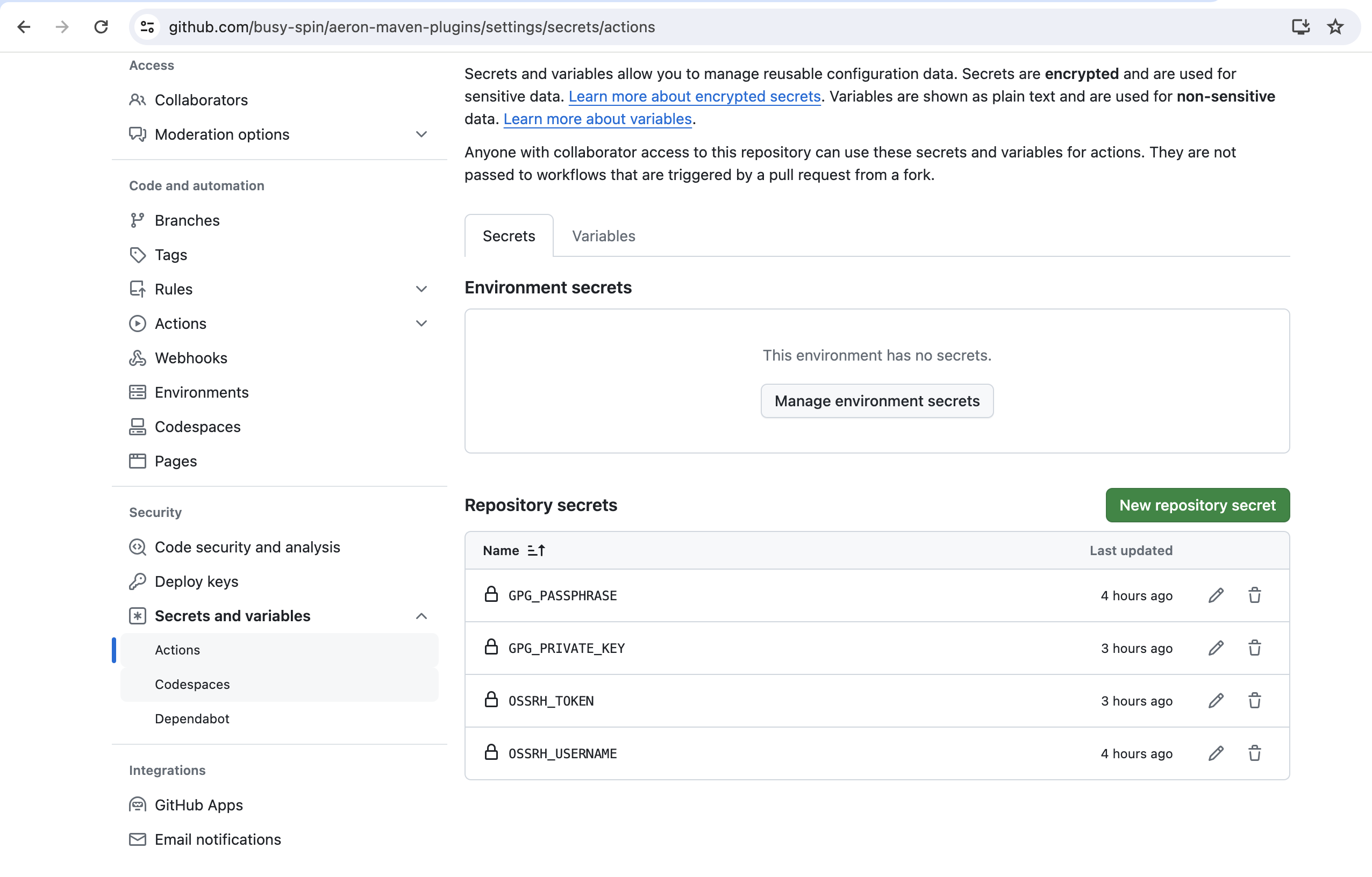
Task: Delete the GPG_PASSPHRASE secret trash icon
Action: (1255, 595)
